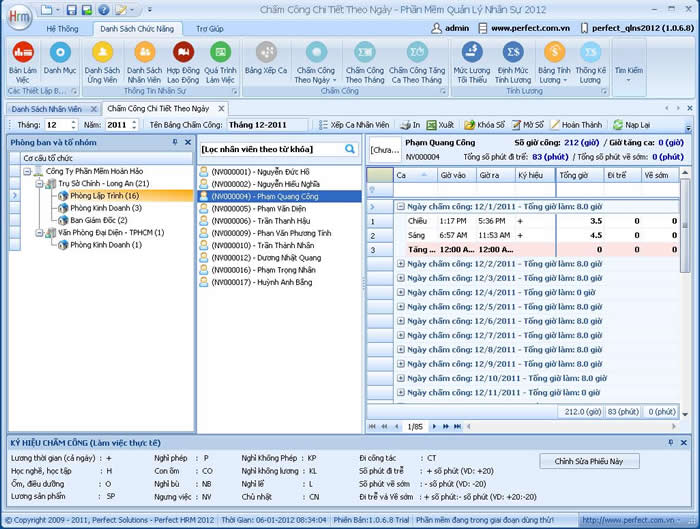
Task: Expand the 12/7/2011 attendance group
Action: click(x=400, y=335)
